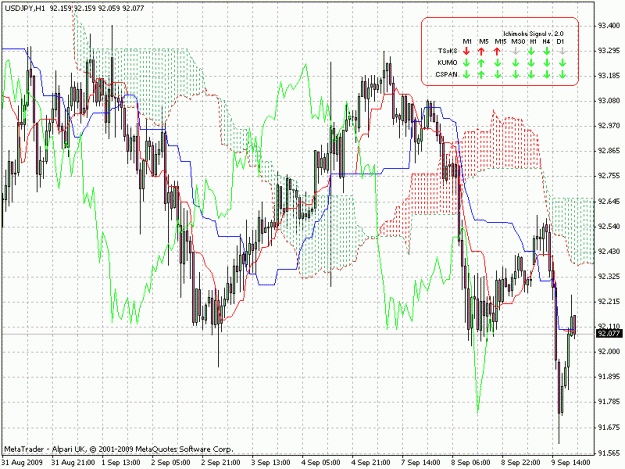
Task: Click the H4 timeframe column header
Action: (546, 41)
